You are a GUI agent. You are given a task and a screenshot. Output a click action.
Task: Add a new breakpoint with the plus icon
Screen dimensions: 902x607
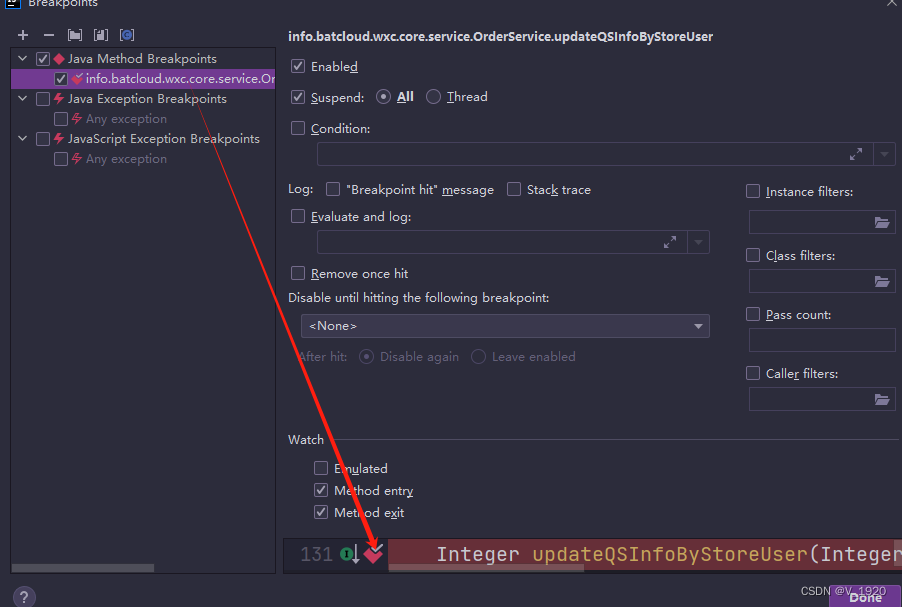pos(23,34)
